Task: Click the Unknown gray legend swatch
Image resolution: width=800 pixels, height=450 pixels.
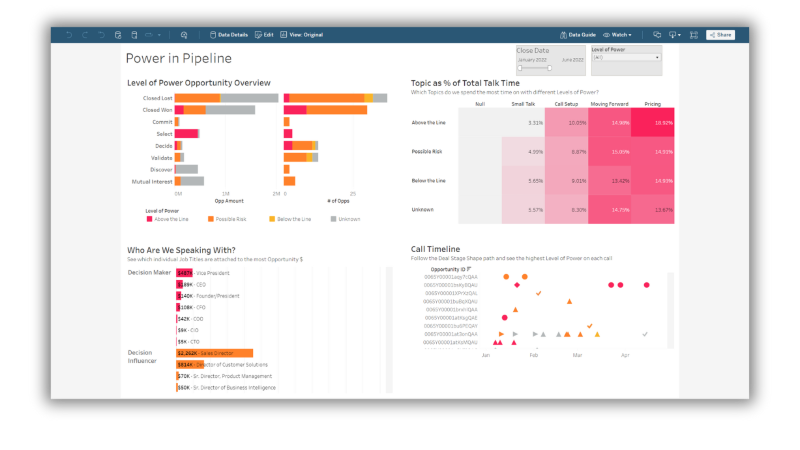Action: point(333,219)
